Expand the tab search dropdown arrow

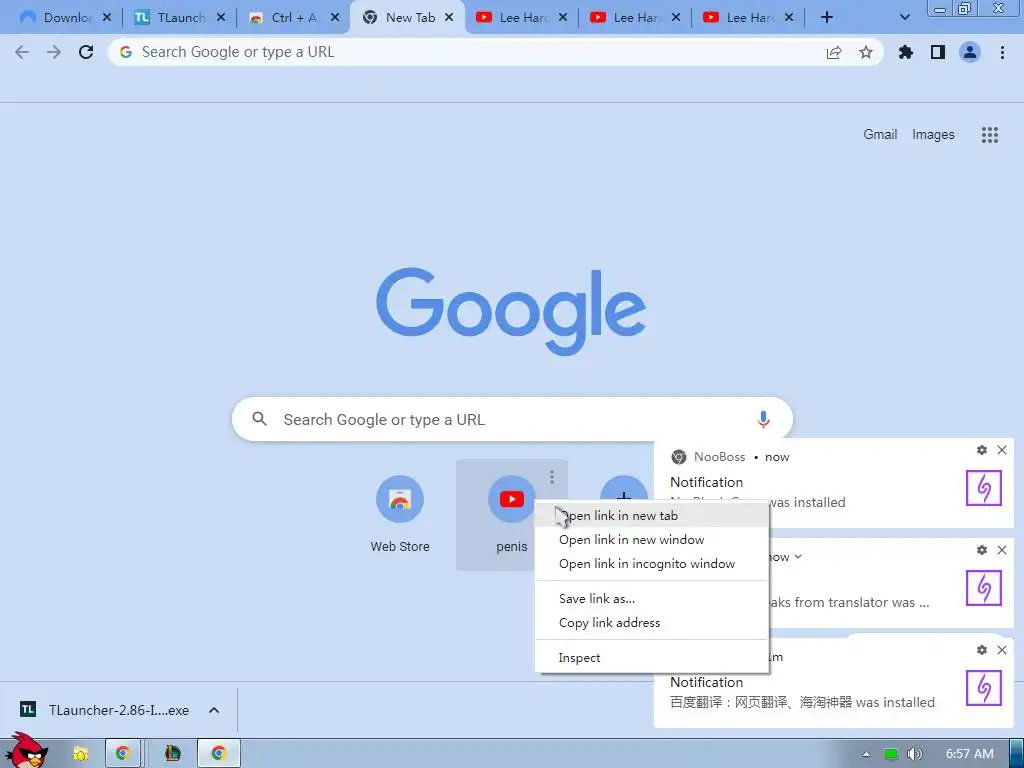(x=904, y=18)
